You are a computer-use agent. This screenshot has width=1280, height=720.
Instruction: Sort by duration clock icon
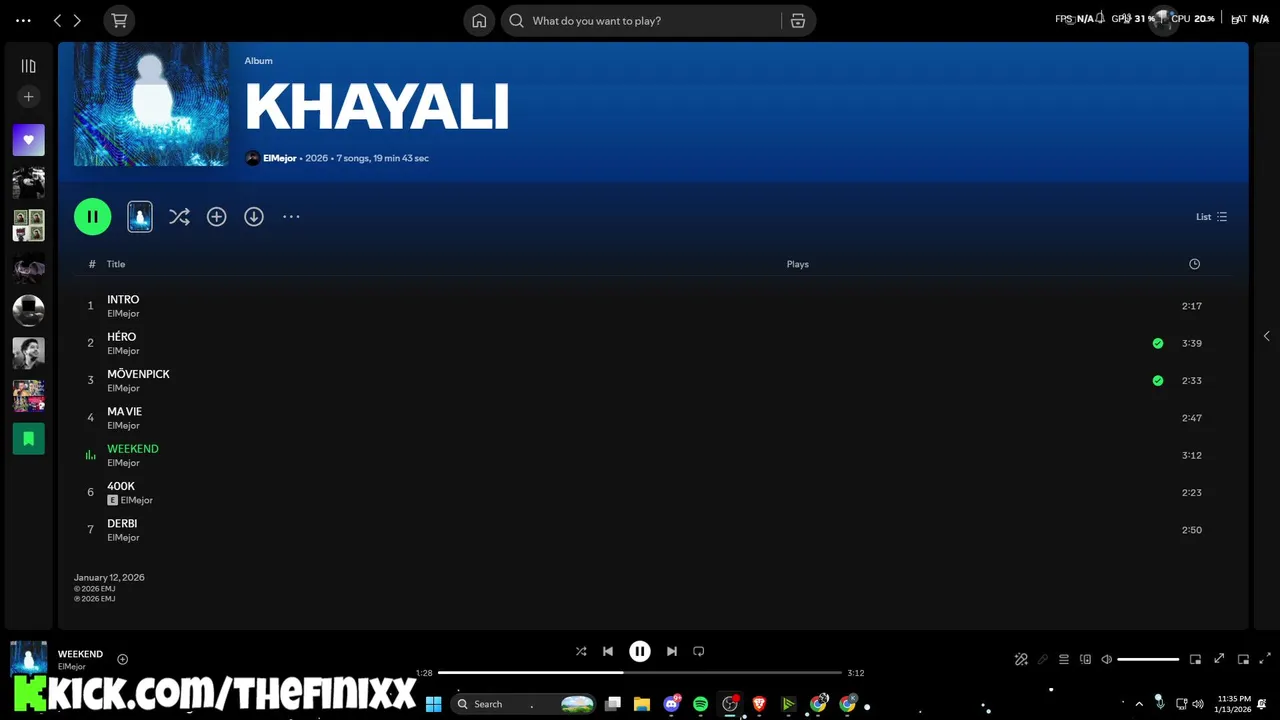(x=1194, y=264)
